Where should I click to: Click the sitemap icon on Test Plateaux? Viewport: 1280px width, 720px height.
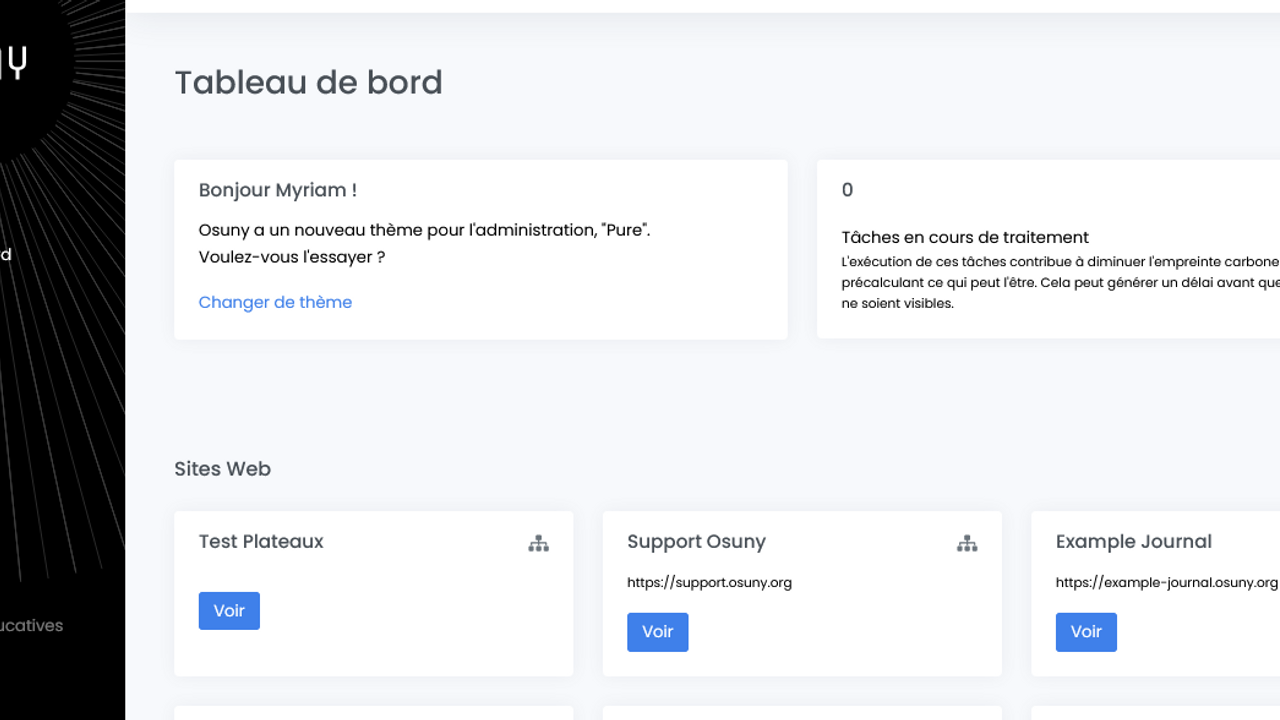coord(538,544)
